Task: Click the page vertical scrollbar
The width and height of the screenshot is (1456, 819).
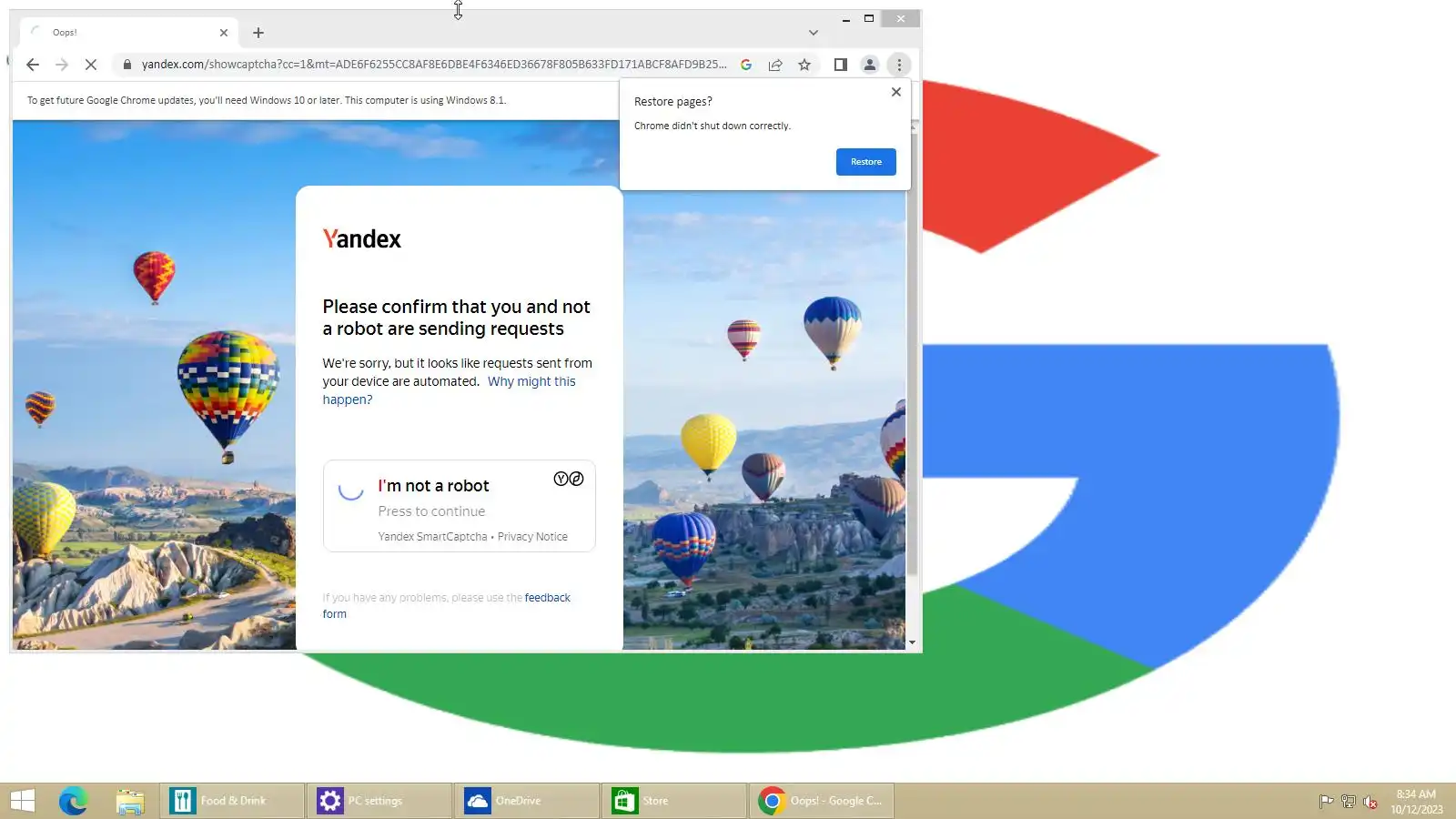Action: pos(912,355)
